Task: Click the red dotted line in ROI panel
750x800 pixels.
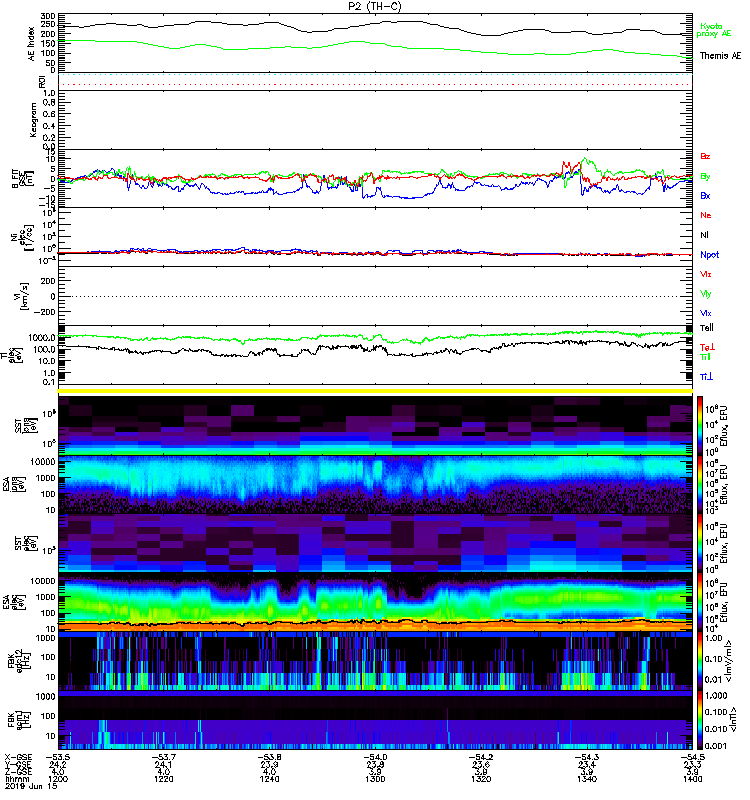Action: [375, 85]
